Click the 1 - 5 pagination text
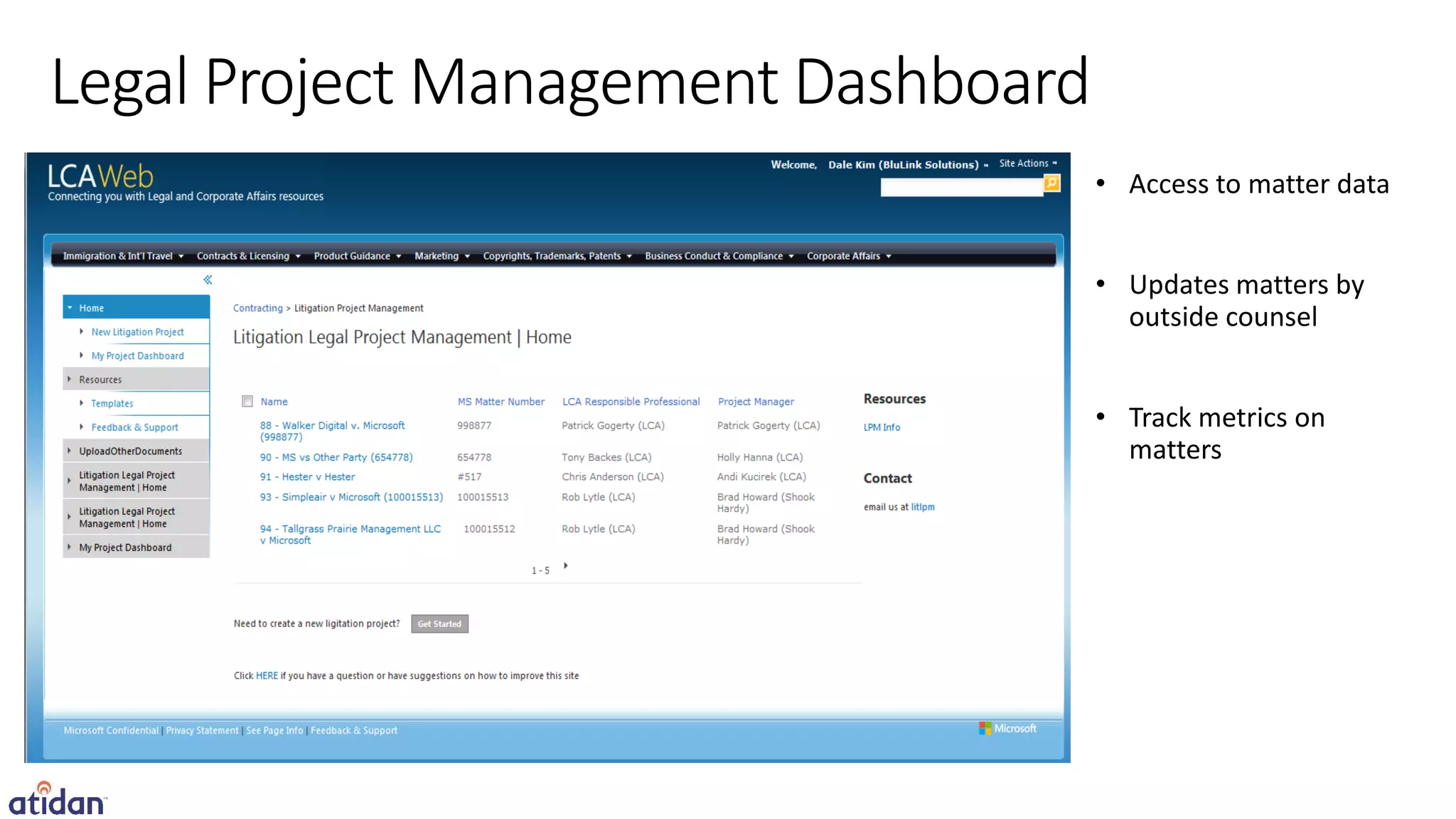1456x819 pixels. click(540, 571)
